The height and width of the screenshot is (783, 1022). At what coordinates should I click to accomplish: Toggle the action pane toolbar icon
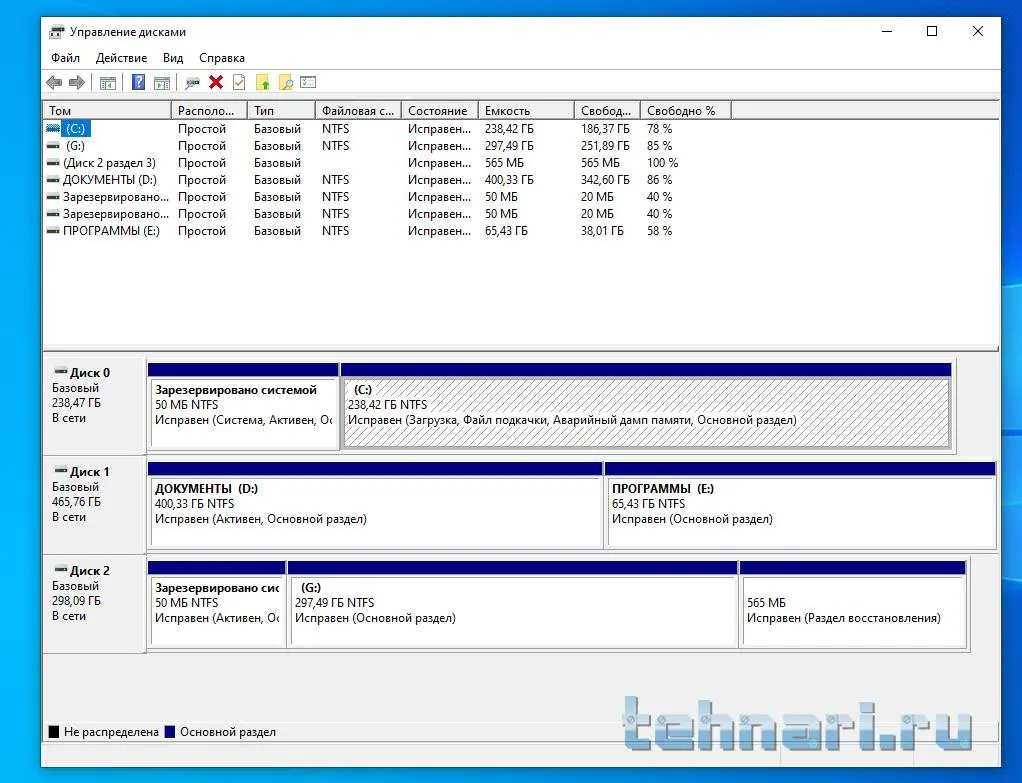pyautogui.click(x=161, y=83)
